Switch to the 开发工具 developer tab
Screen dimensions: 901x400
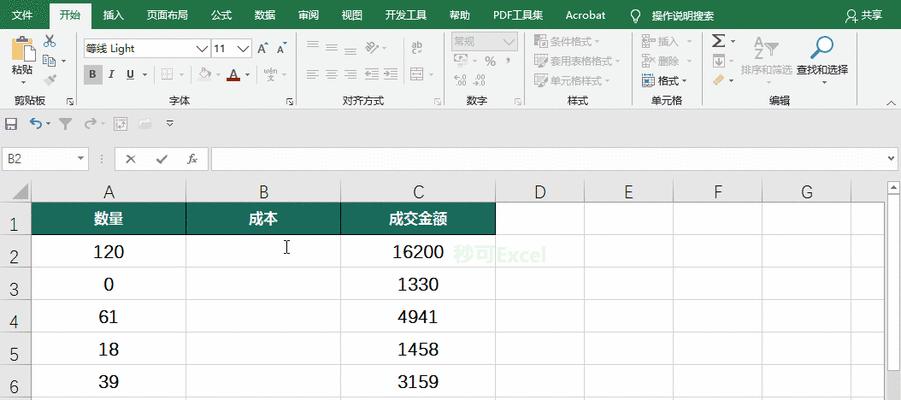(x=406, y=15)
